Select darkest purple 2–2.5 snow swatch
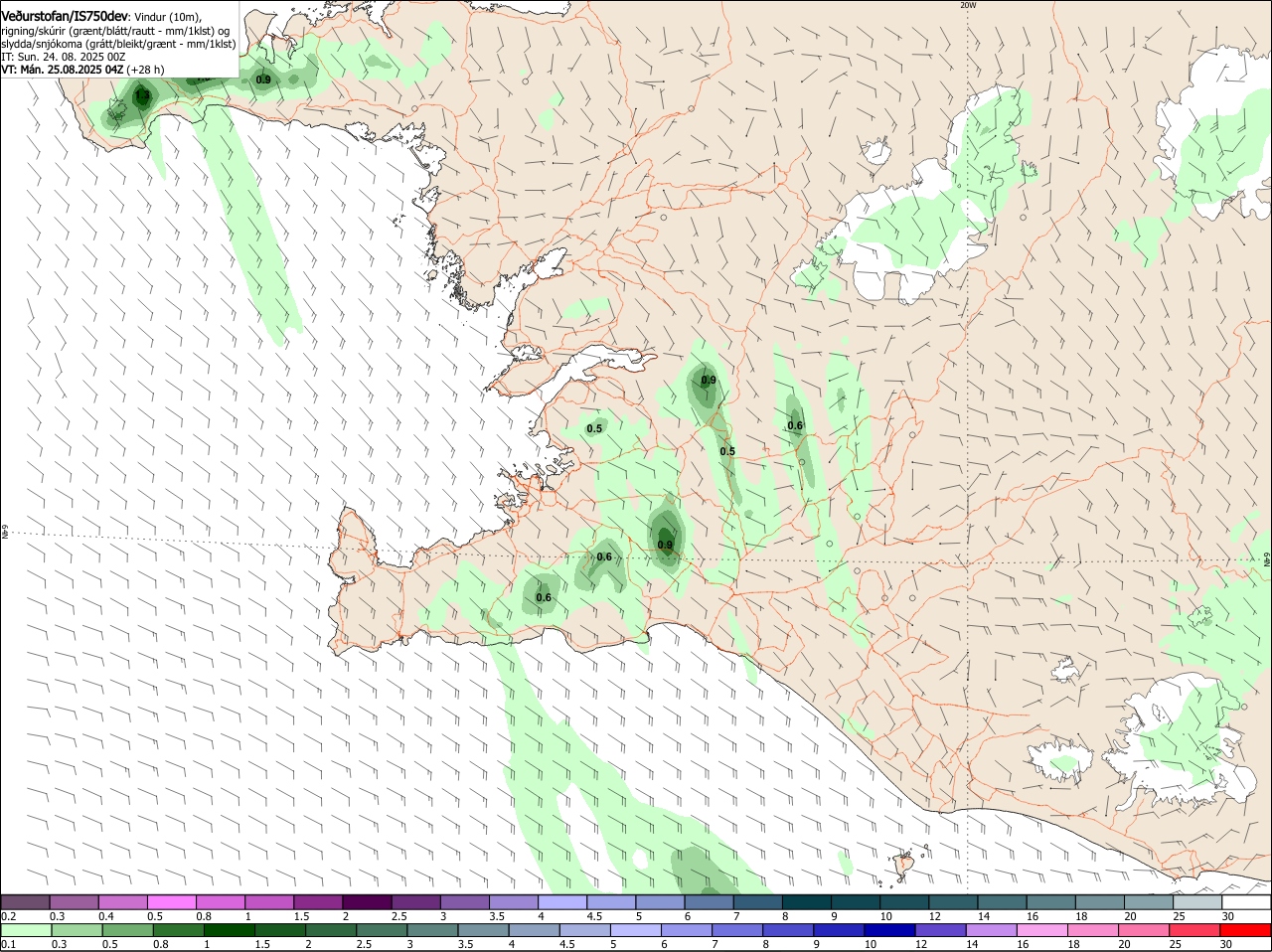The width and height of the screenshot is (1272, 952). (x=366, y=902)
